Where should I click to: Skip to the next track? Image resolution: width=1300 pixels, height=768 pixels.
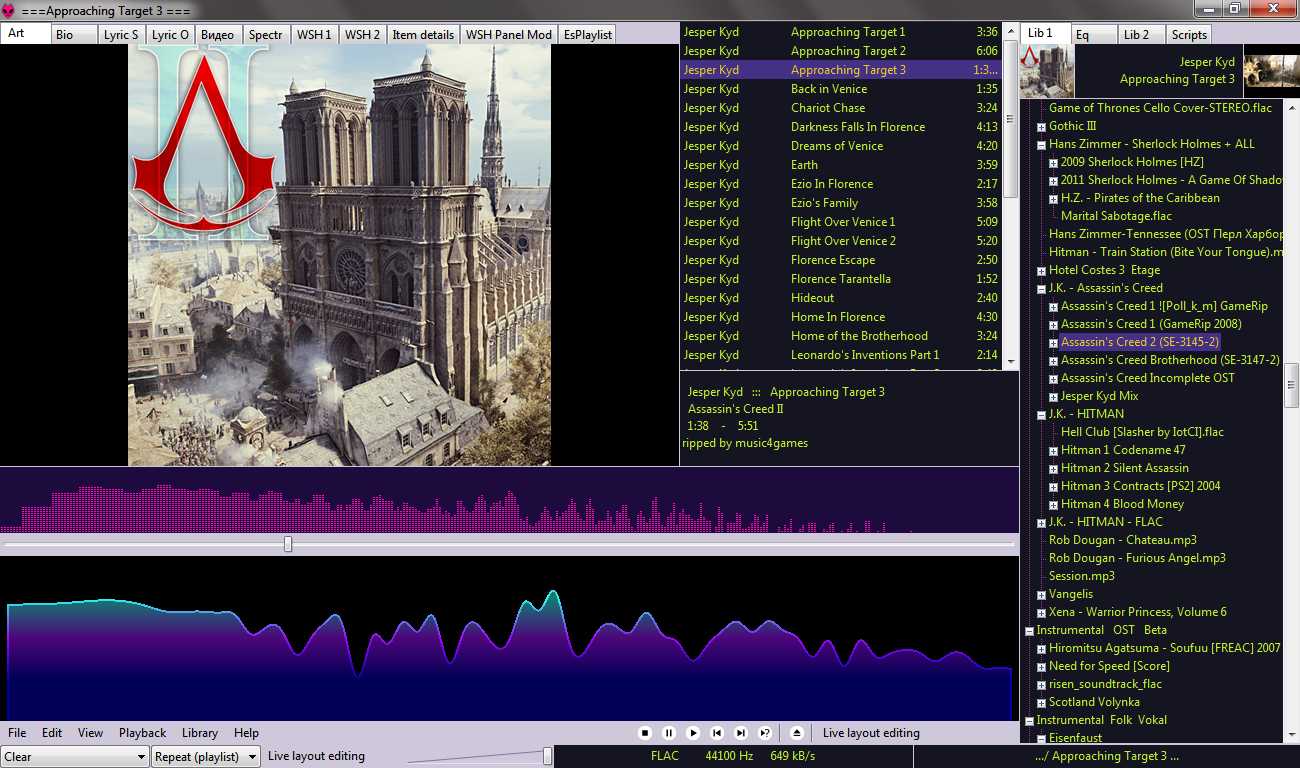741,733
